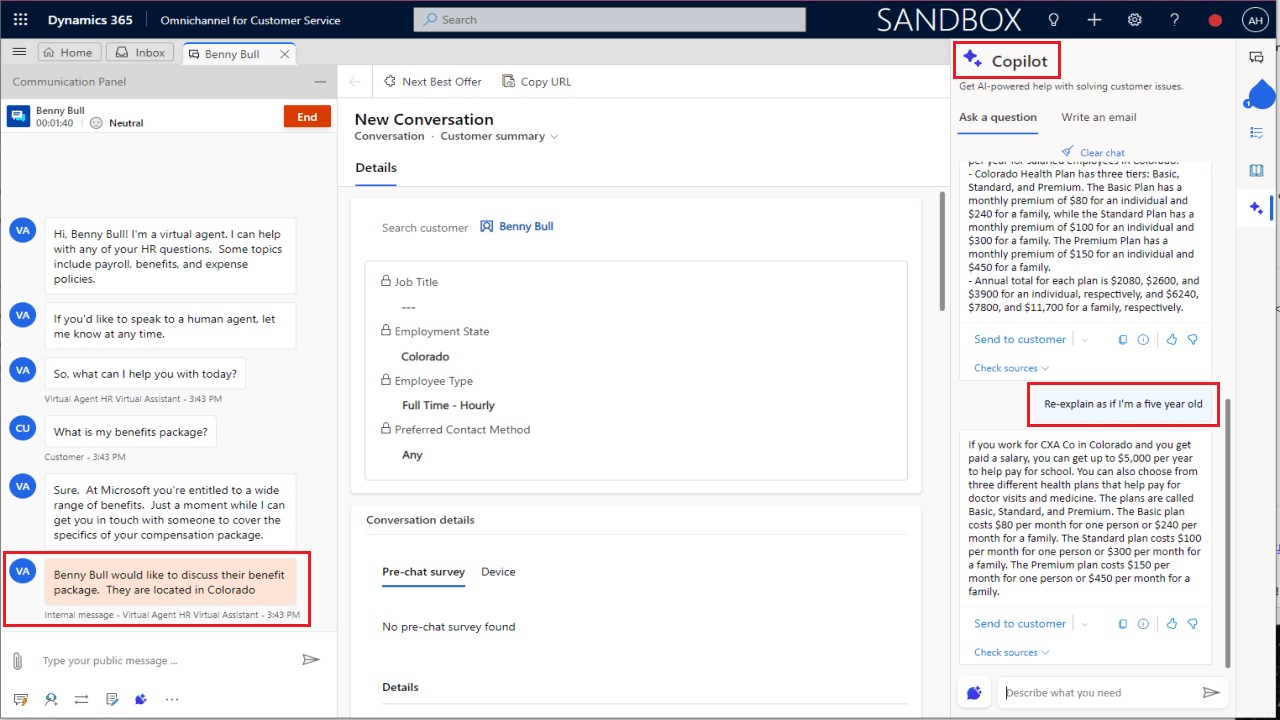Send the public chat message

coord(311,660)
